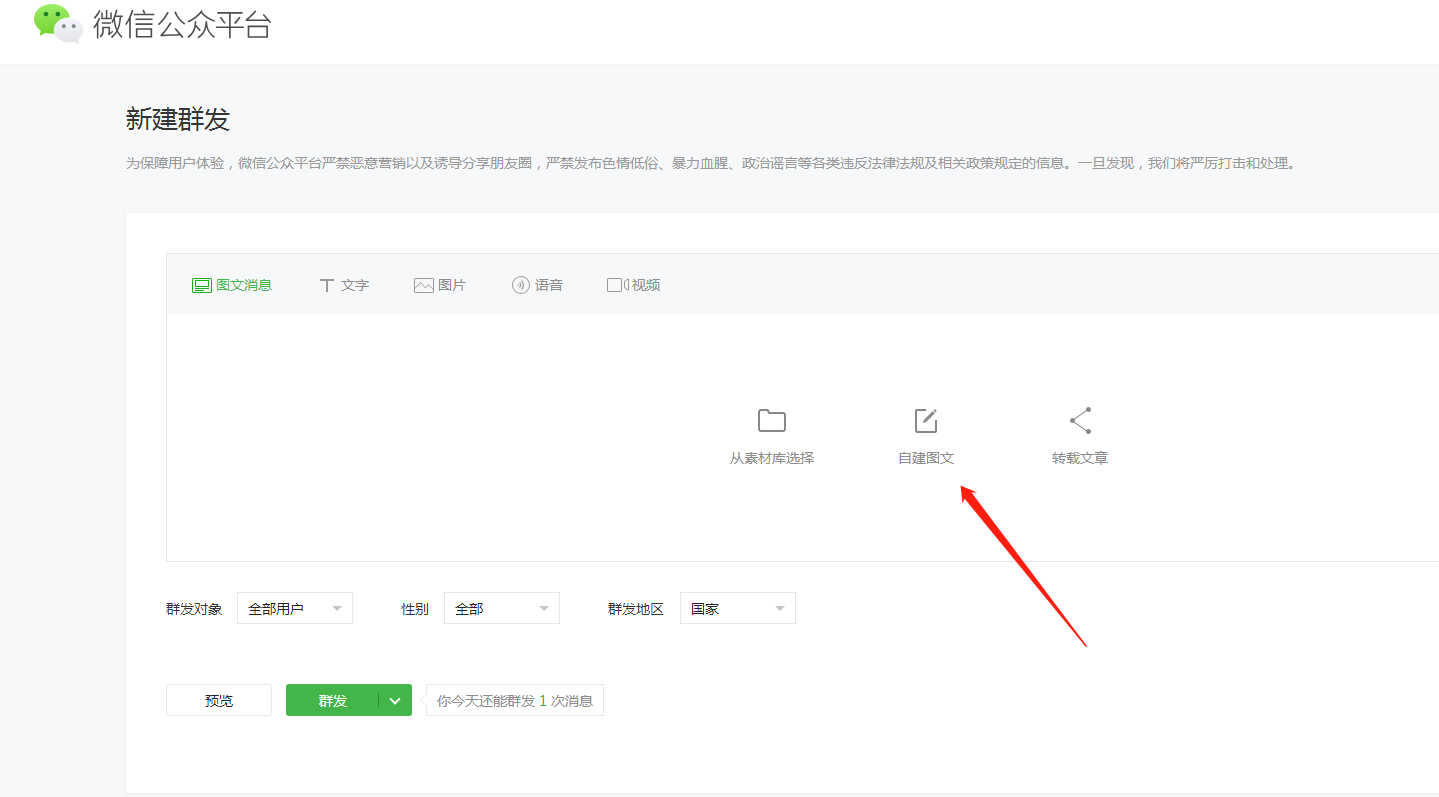This screenshot has width=1439, height=797.
Task: Click the folder icon for material library
Action: [771, 421]
